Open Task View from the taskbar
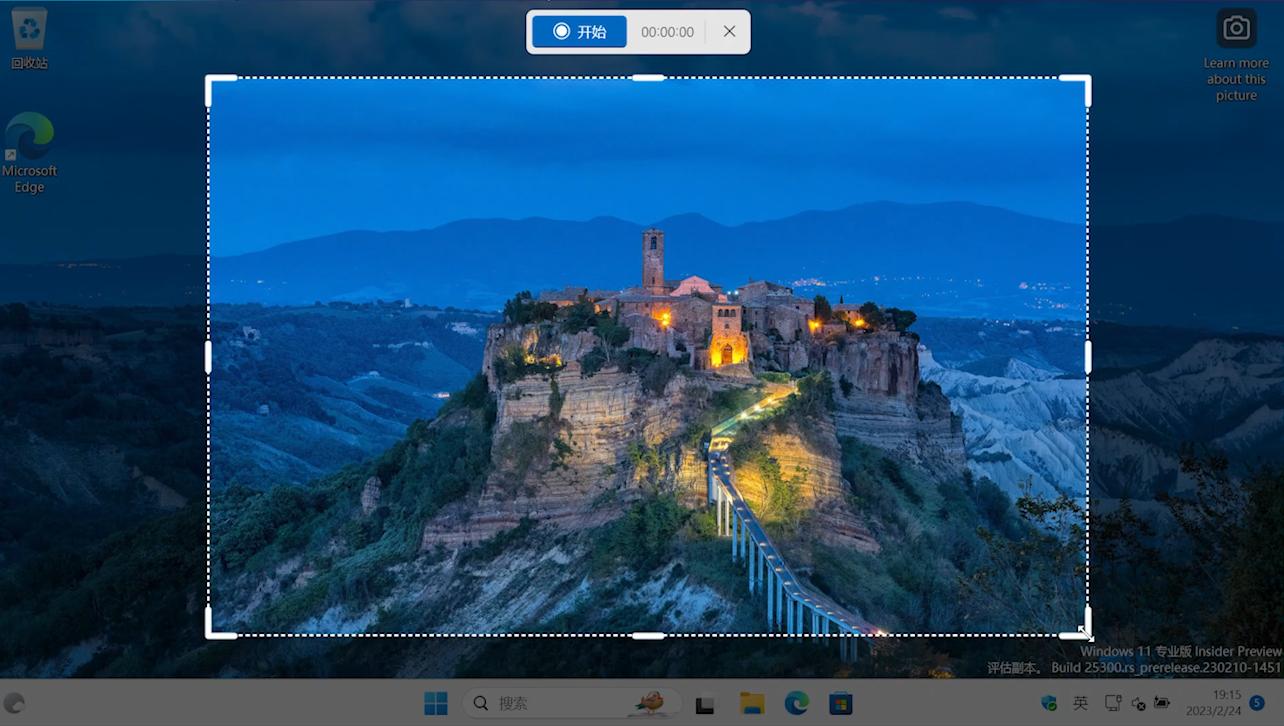 click(705, 704)
